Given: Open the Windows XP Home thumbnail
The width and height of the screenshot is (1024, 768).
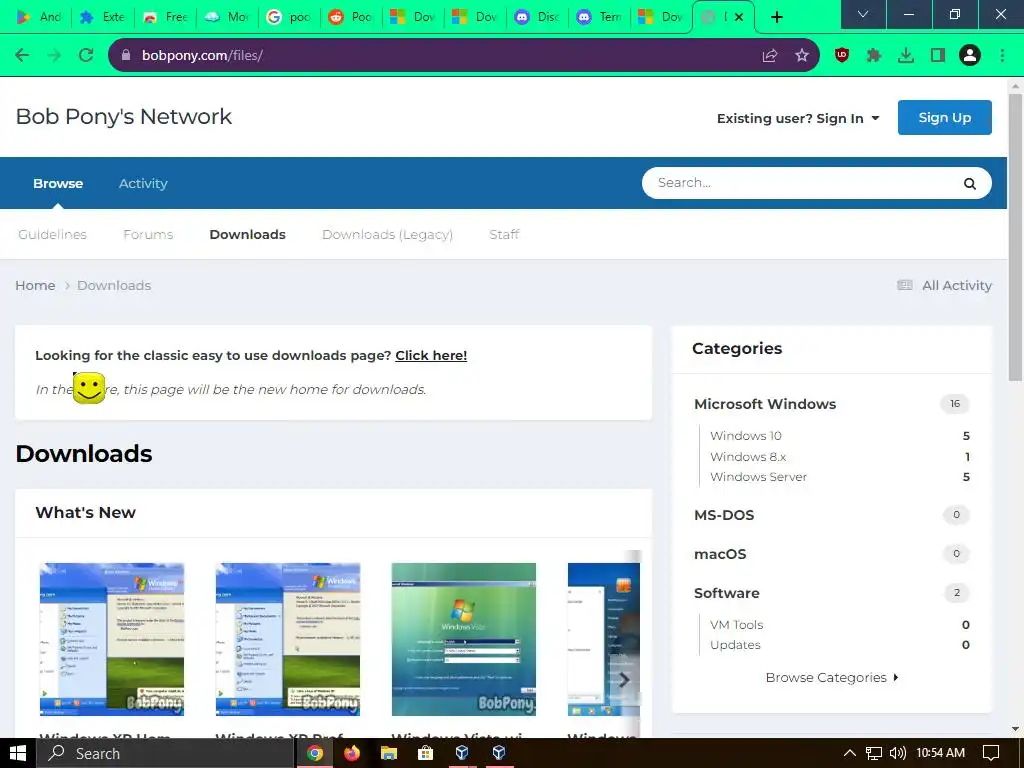Looking at the screenshot, I should point(112,639).
